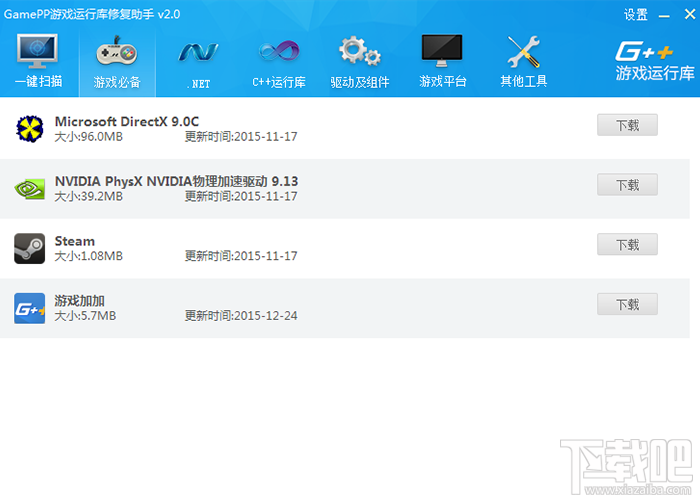Screen dimensions: 700x500
Task: Click the GamePP游戏运行库修复助手 v2.0 title
Action: tap(92, 14)
